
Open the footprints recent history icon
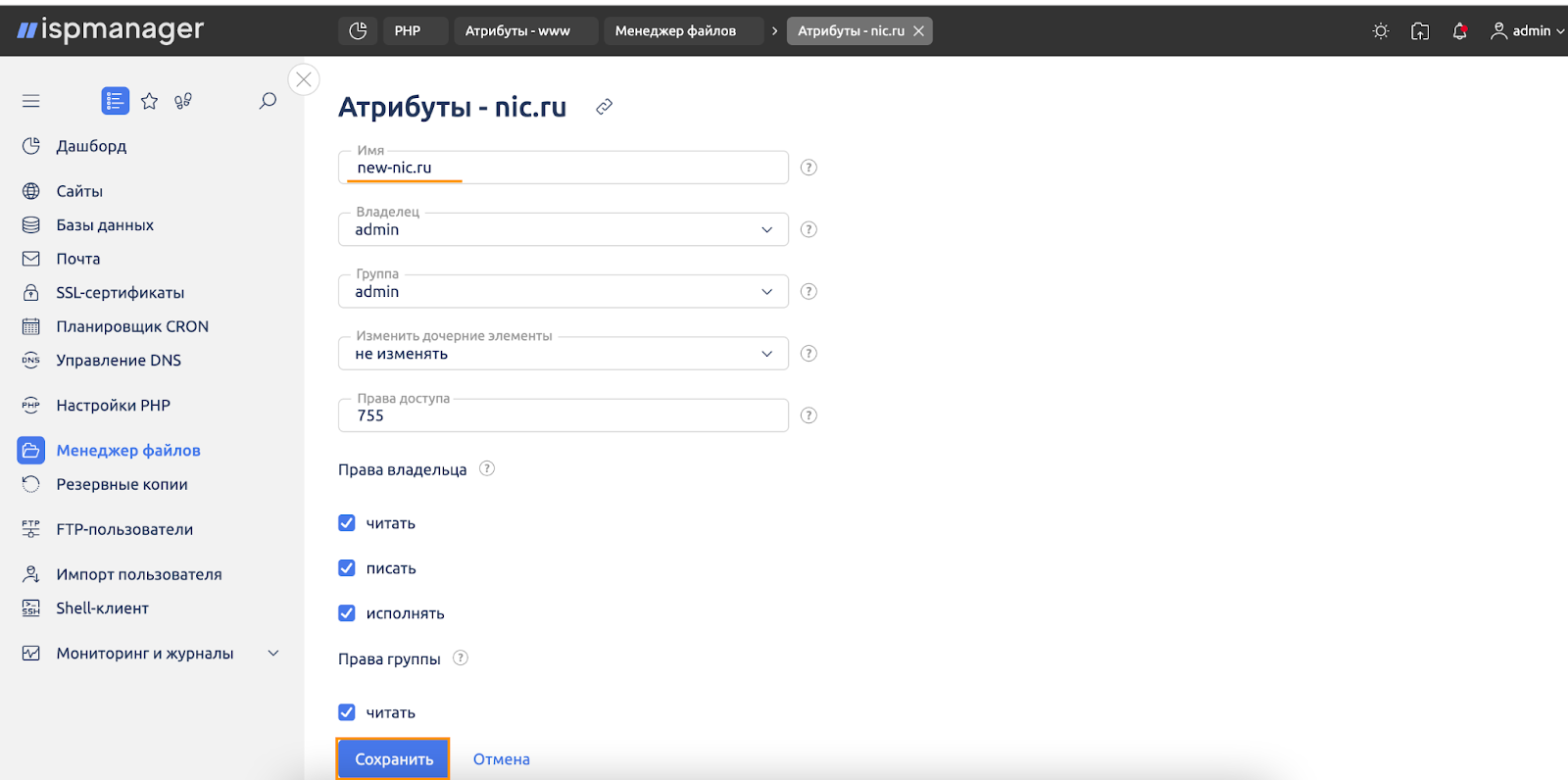pos(183,101)
